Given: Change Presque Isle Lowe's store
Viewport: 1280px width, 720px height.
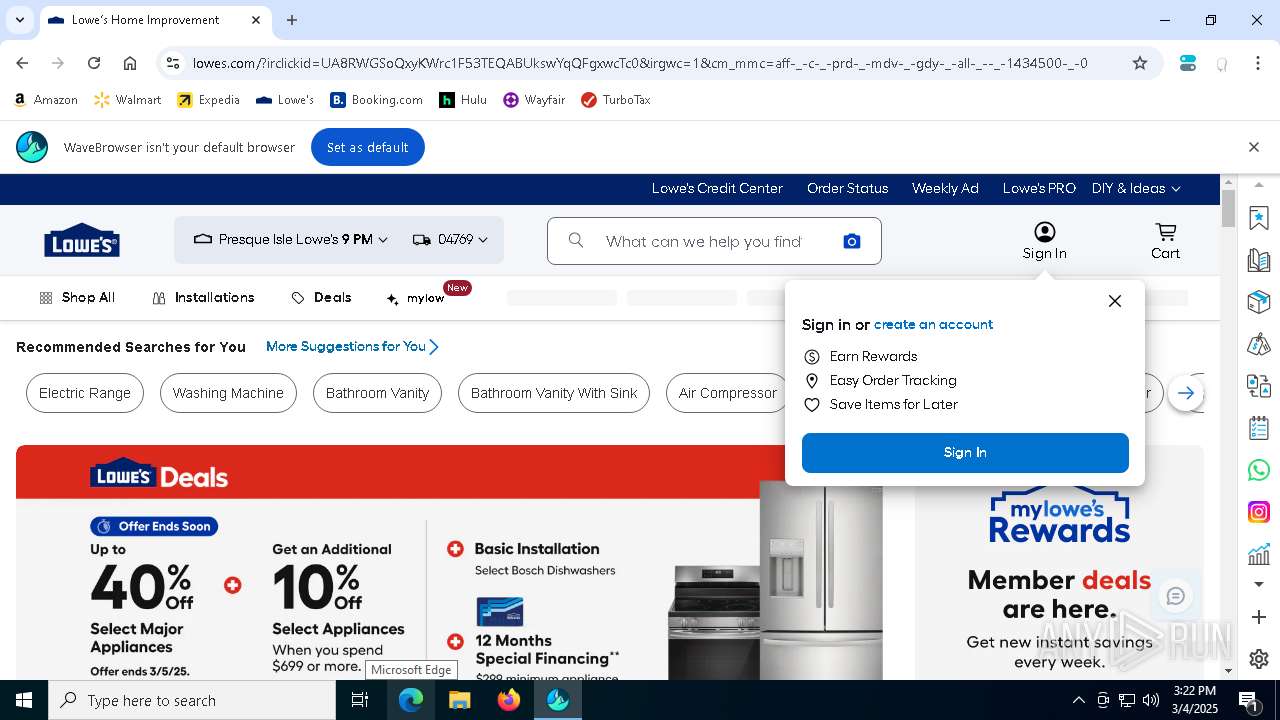Looking at the screenshot, I should pos(291,240).
